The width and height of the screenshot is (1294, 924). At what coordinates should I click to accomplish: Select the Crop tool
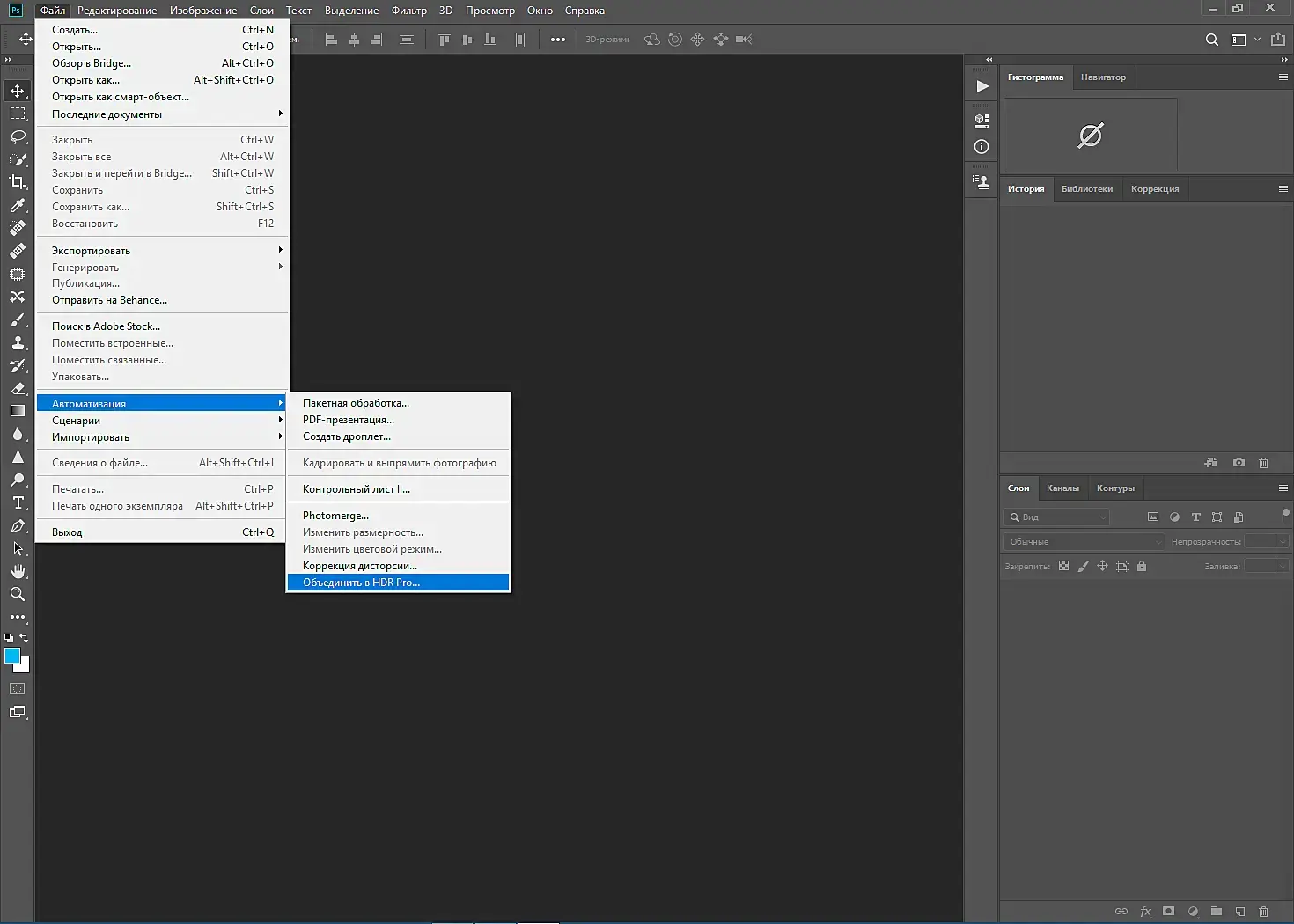(18, 182)
